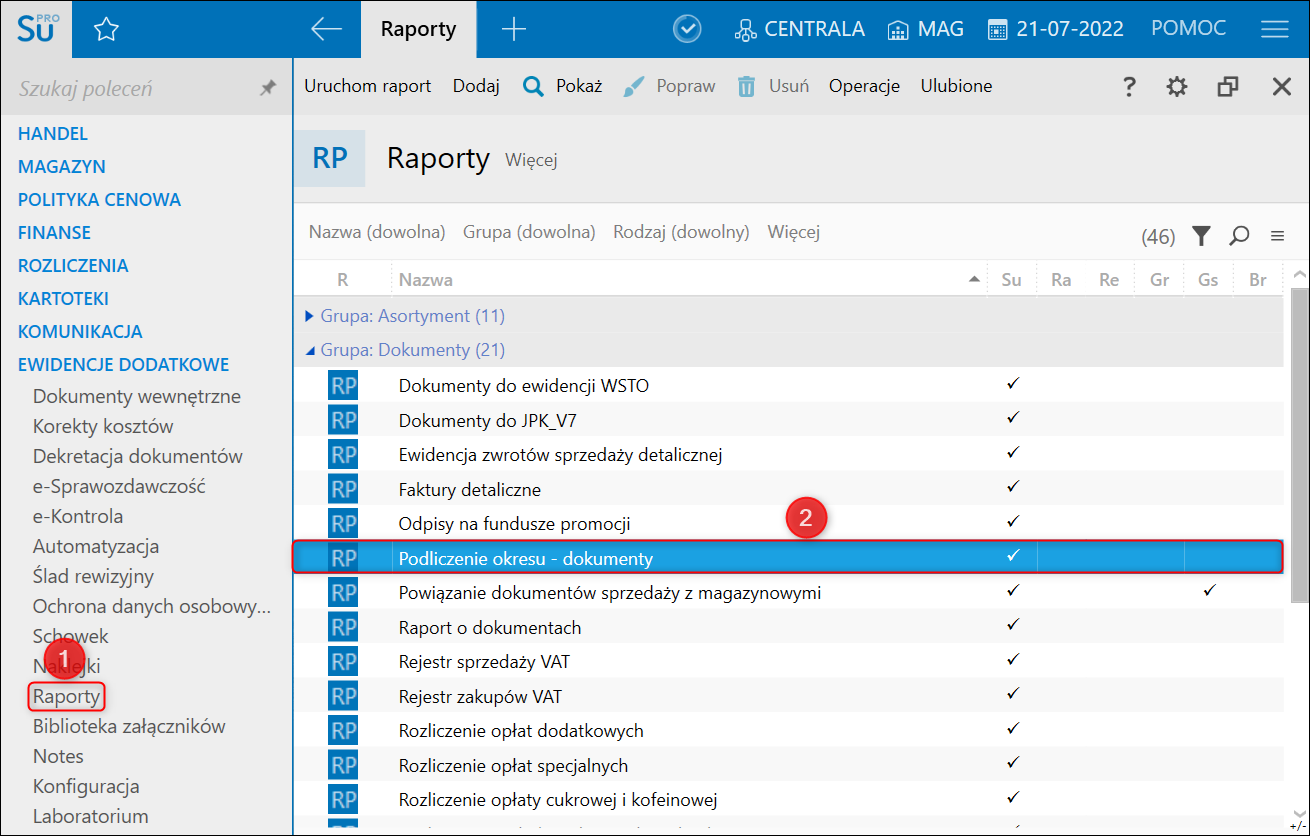Go back using the left arrow icon

point(326,30)
